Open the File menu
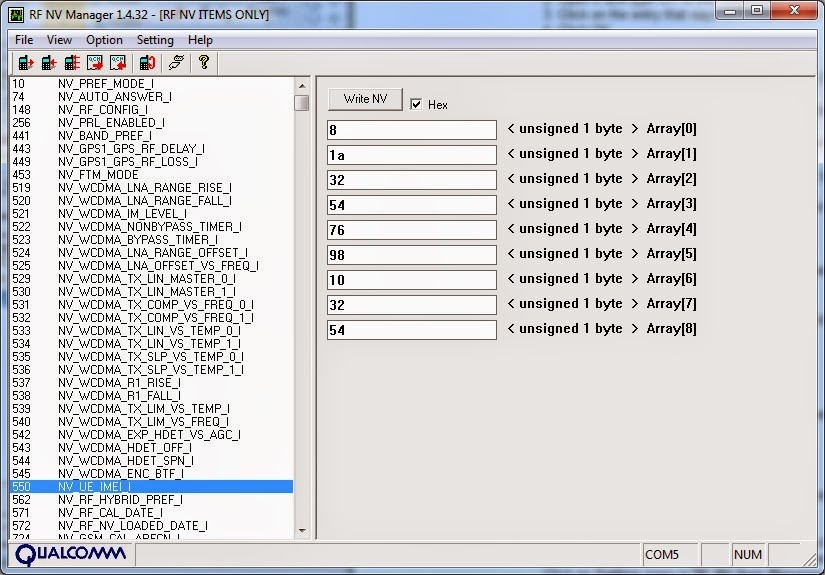Image resolution: width=825 pixels, height=575 pixels. (24, 40)
